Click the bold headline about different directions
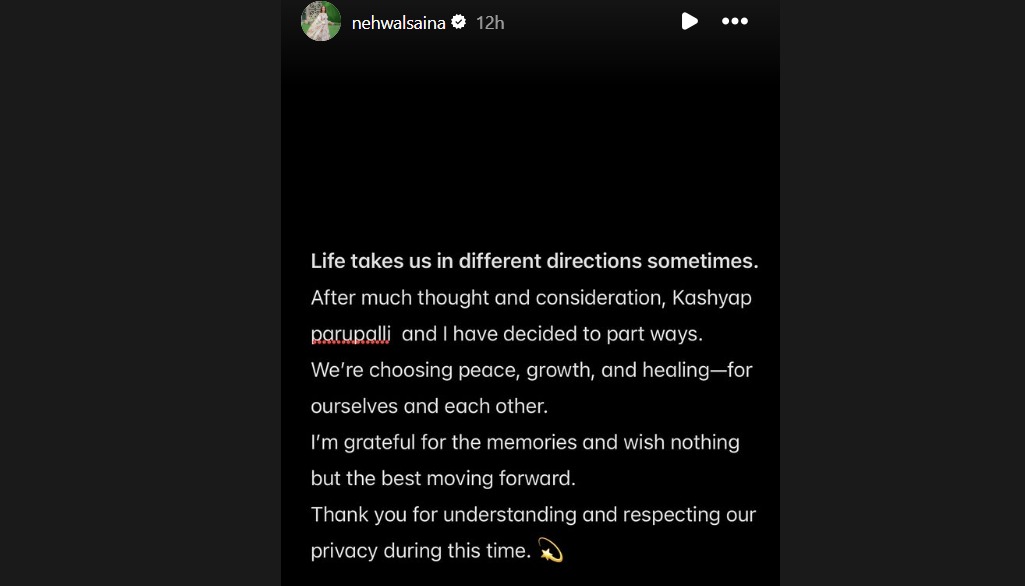 coord(534,261)
